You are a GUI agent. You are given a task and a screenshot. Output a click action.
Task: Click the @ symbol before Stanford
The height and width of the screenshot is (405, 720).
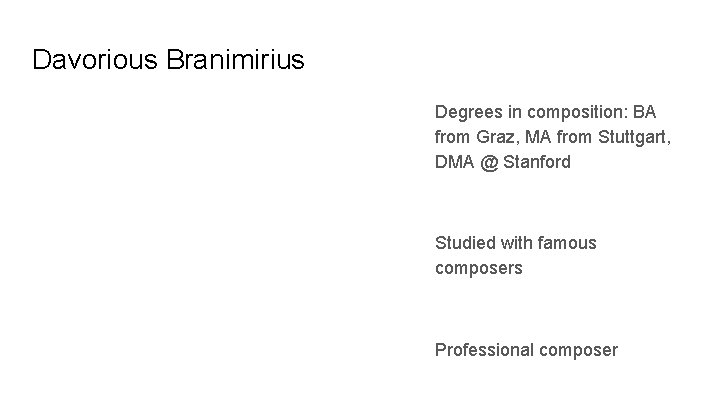click(x=488, y=161)
